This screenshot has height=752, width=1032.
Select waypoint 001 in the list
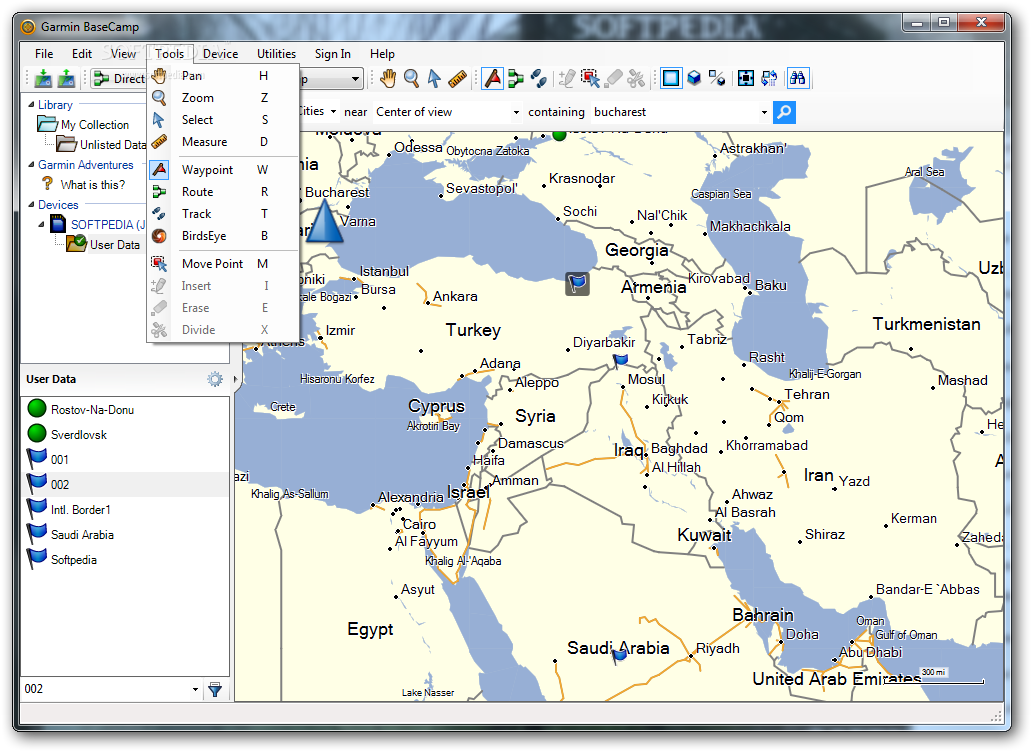point(125,460)
